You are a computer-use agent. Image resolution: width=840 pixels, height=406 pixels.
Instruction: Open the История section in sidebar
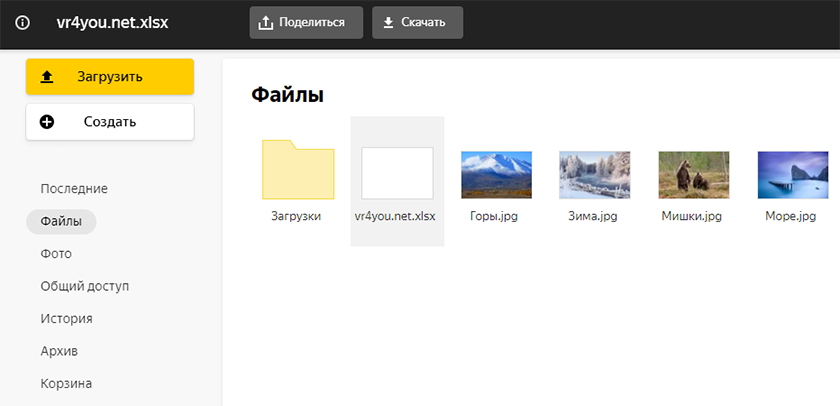point(66,319)
